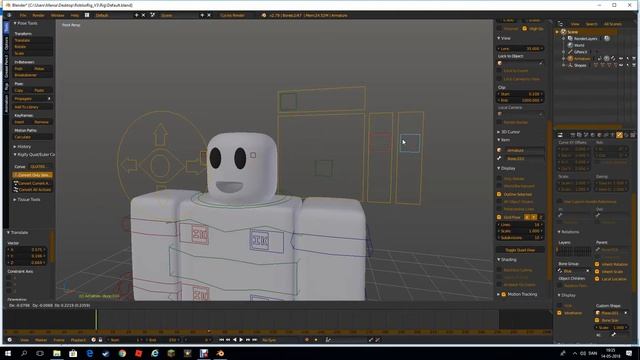
Task: Open the Help menu
Action: point(75,15)
